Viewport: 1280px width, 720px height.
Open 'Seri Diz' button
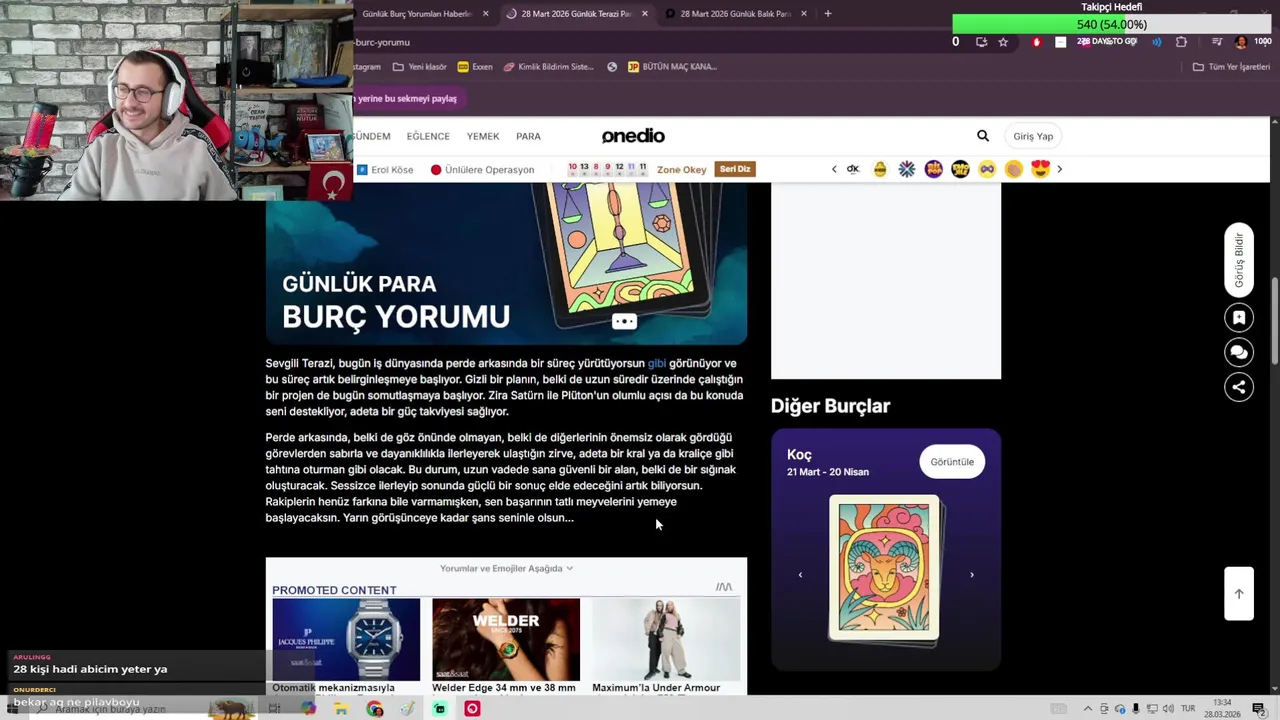click(735, 169)
